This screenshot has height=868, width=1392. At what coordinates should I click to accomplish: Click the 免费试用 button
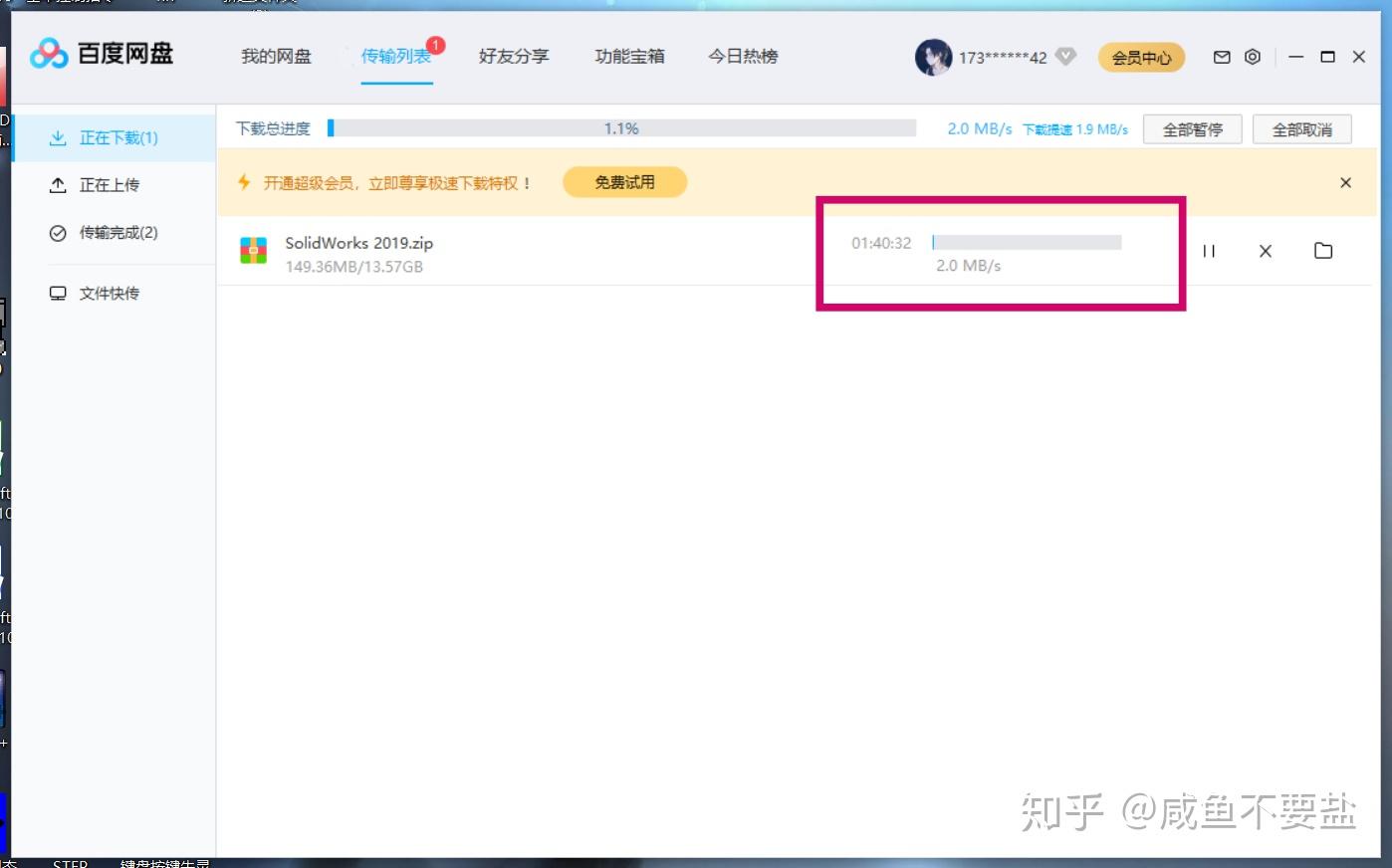point(624,182)
